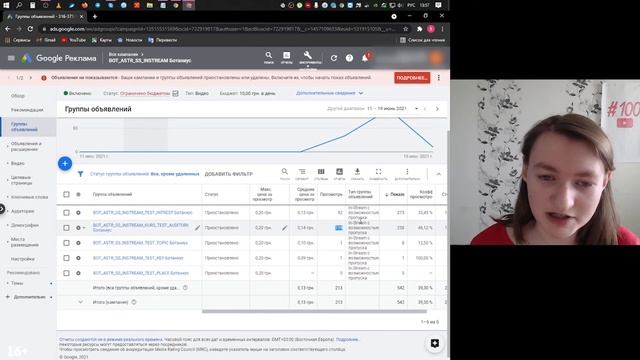This screenshot has height=360, width=640.
Task: Expand Аудитории in sidebar
Action: pos(22,211)
